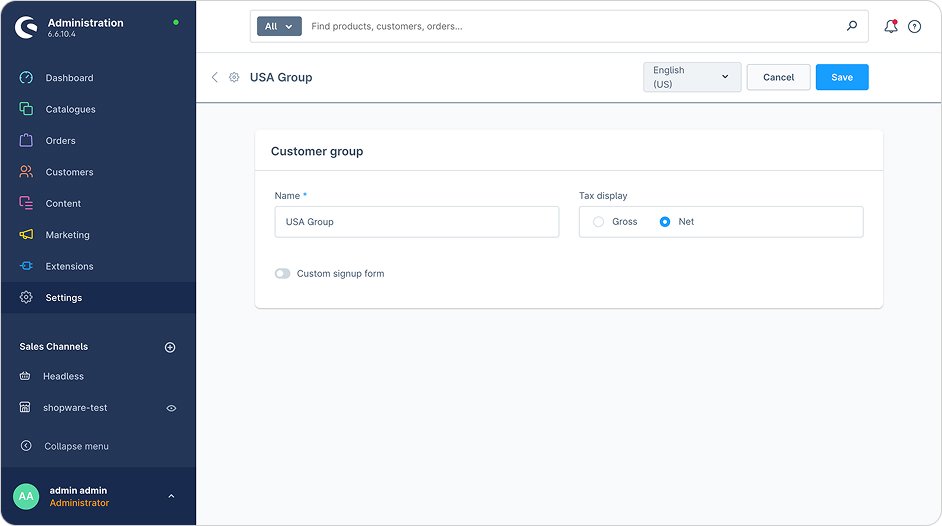Viewport: 942px width, 526px height.
Task: Click the search magnifier icon
Action: (852, 27)
